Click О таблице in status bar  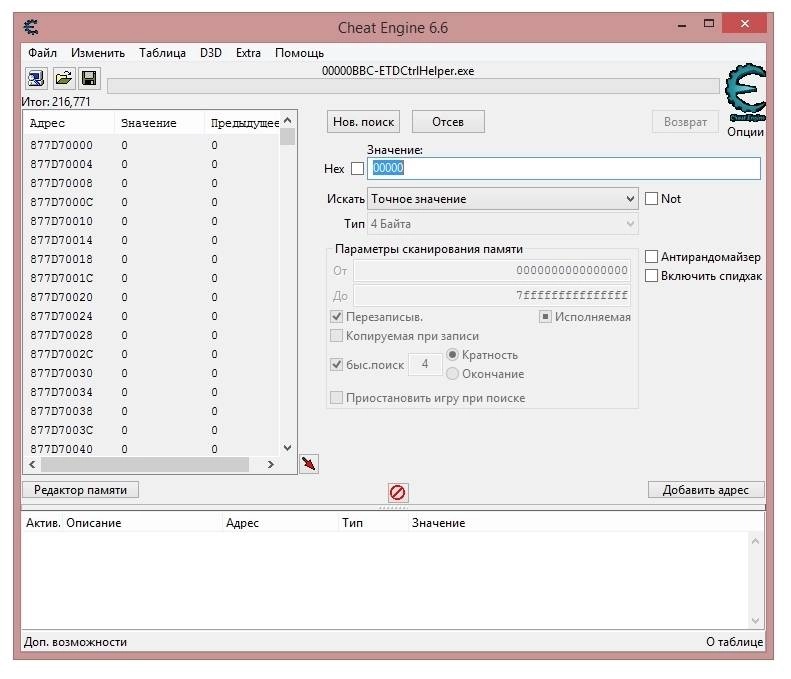pos(734,642)
